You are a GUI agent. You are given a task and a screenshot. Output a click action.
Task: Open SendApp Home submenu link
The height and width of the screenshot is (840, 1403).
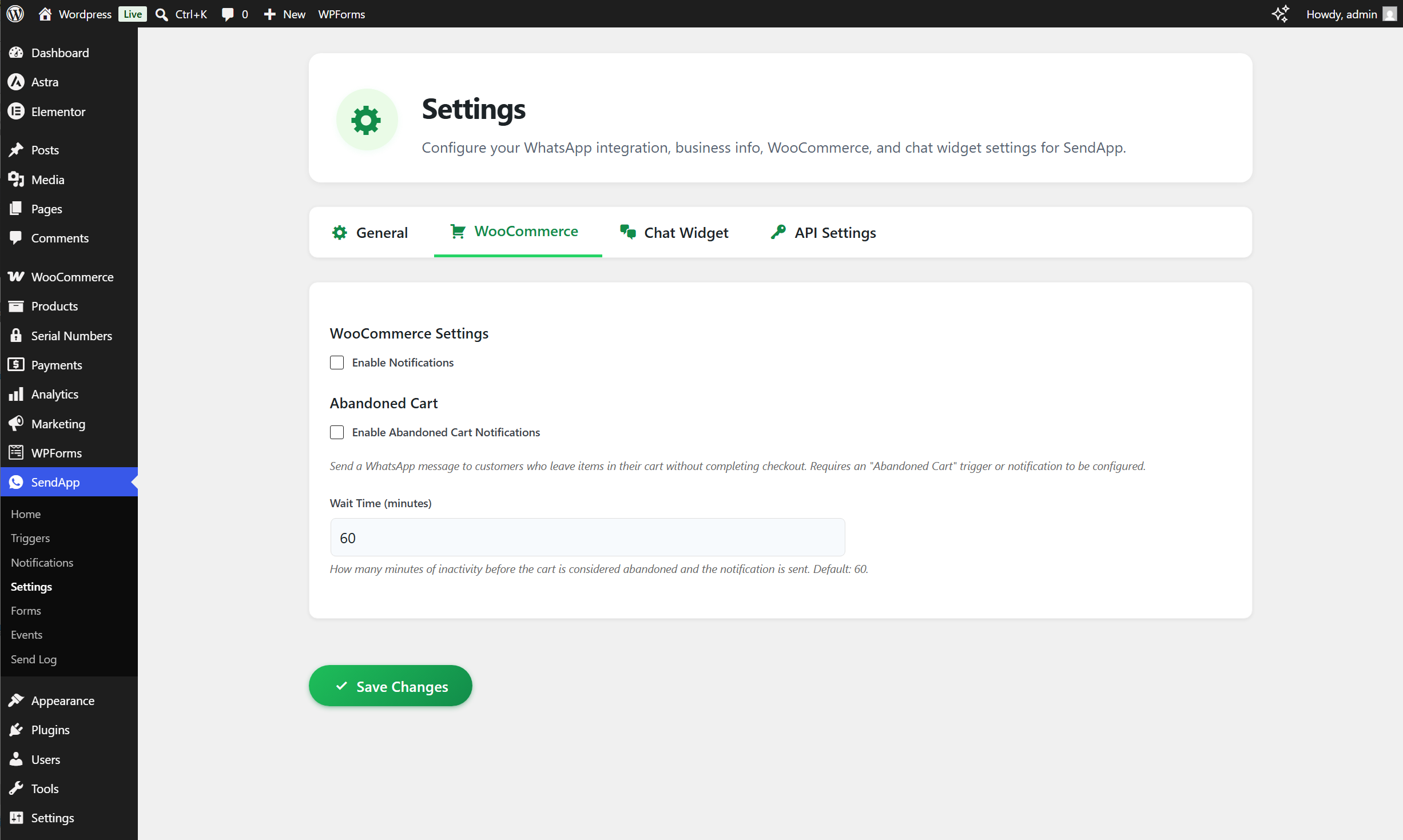26,513
